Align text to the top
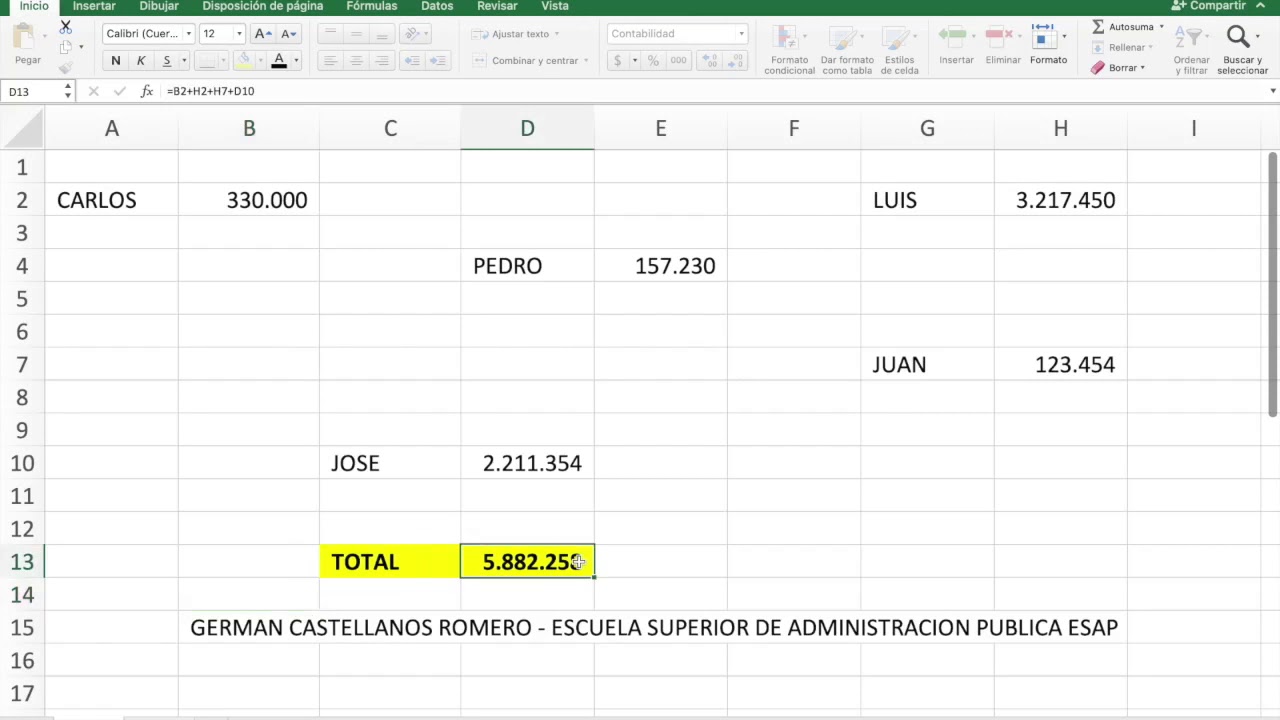 coord(330,34)
